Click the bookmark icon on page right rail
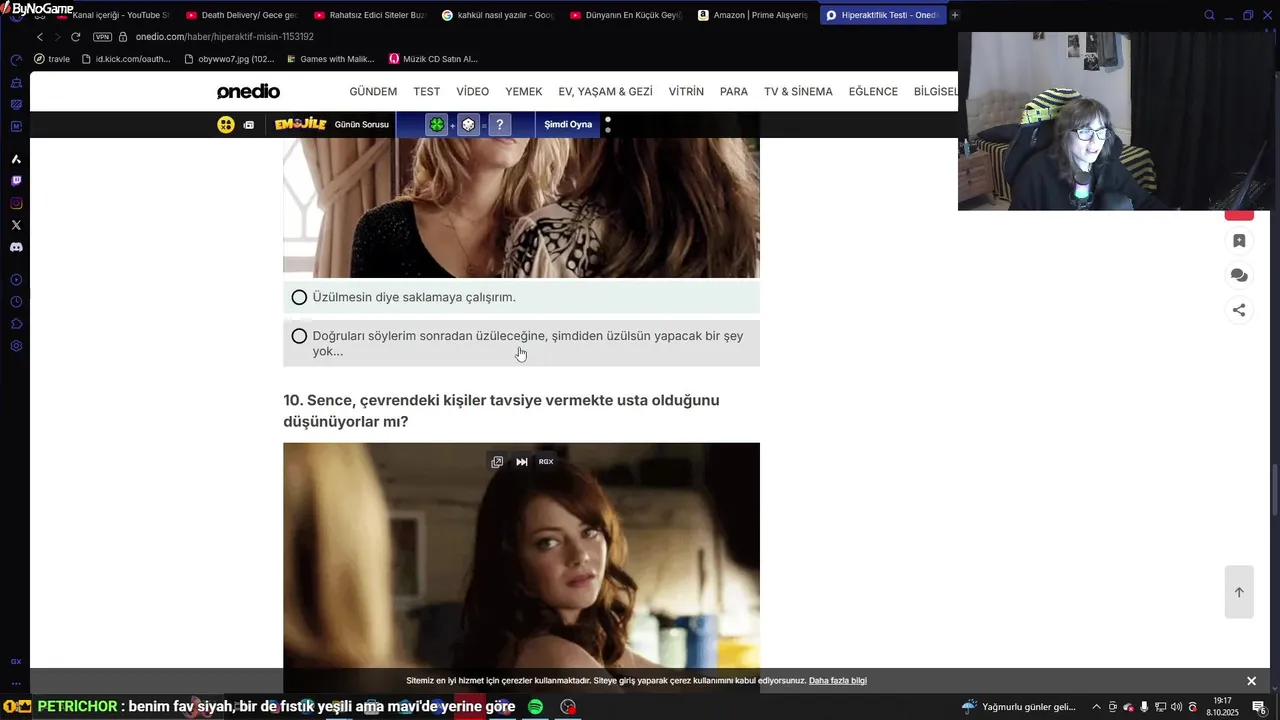The width and height of the screenshot is (1280, 720). pyautogui.click(x=1239, y=241)
